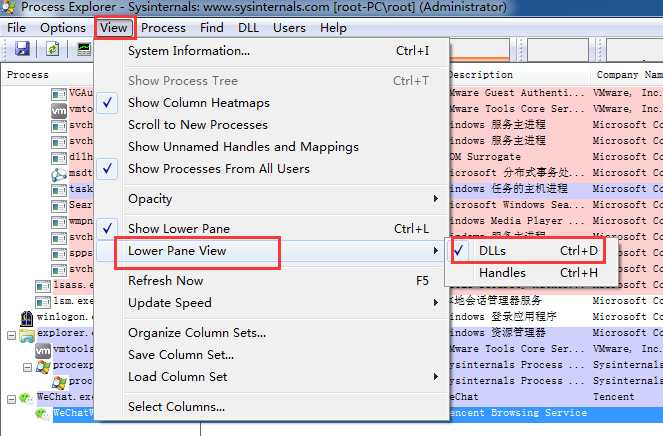This screenshot has height=436, width=663.
Task: Open the Process menu
Action: [163, 28]
